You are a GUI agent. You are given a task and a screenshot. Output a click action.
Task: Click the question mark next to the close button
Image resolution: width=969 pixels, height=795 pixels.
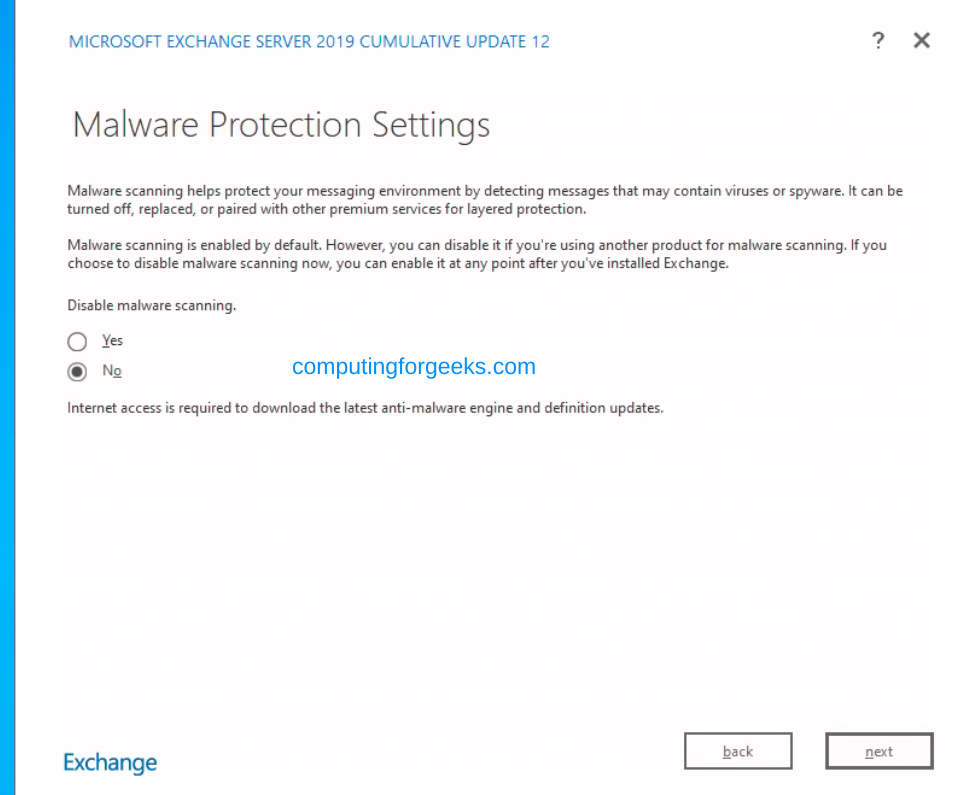[x=878, y=41]
